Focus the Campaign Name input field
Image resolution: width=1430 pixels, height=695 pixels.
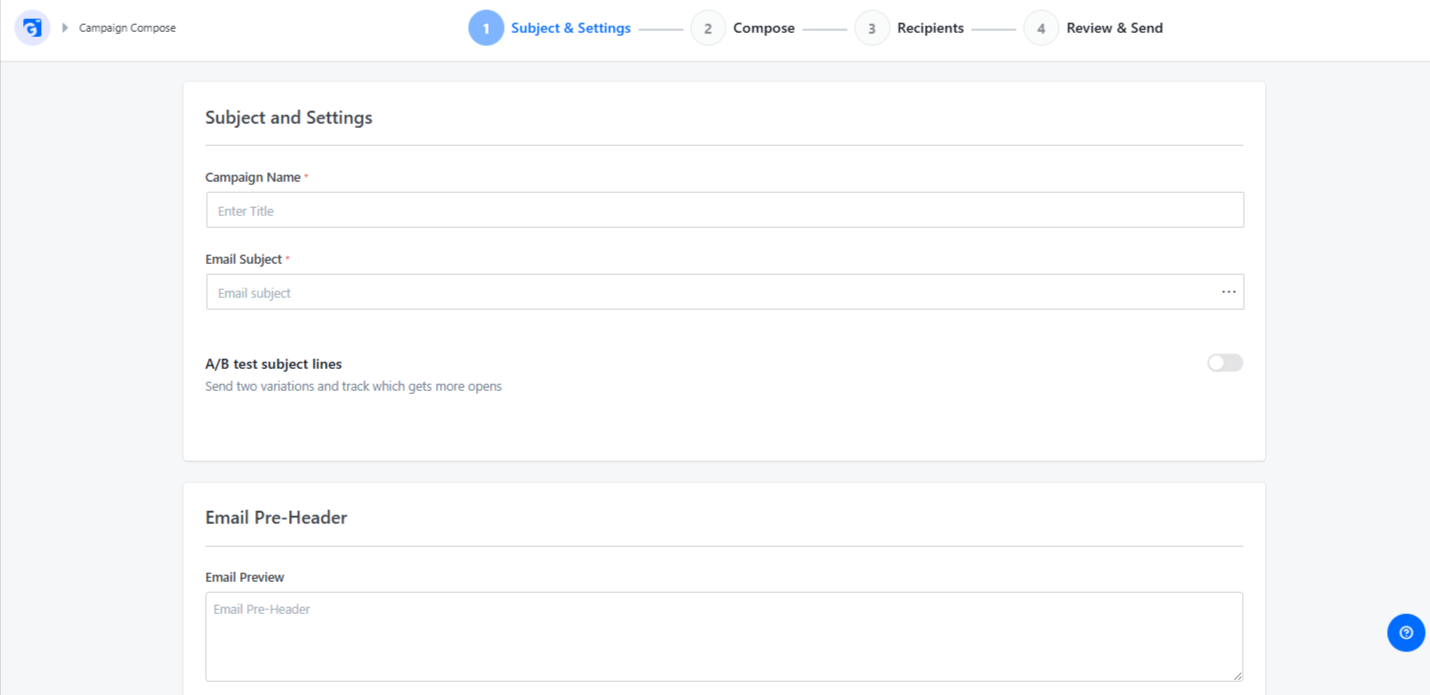point(725,210)
